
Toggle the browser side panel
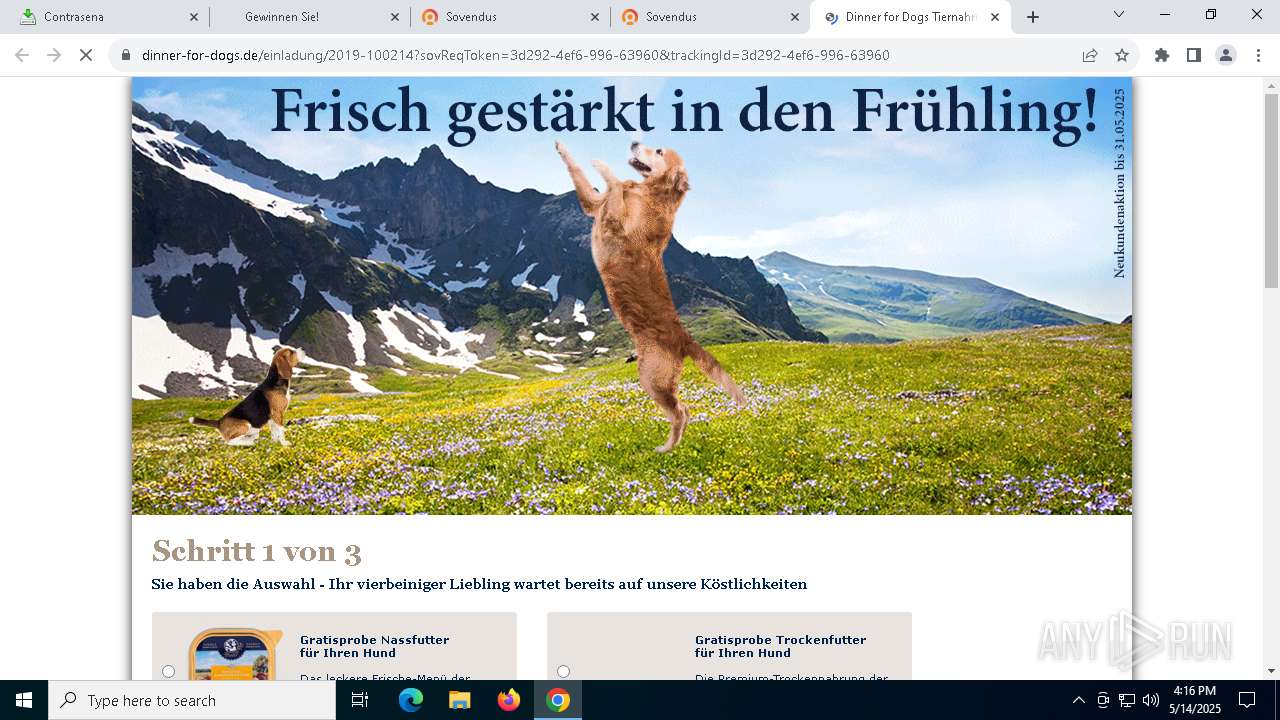(1194, 55)
